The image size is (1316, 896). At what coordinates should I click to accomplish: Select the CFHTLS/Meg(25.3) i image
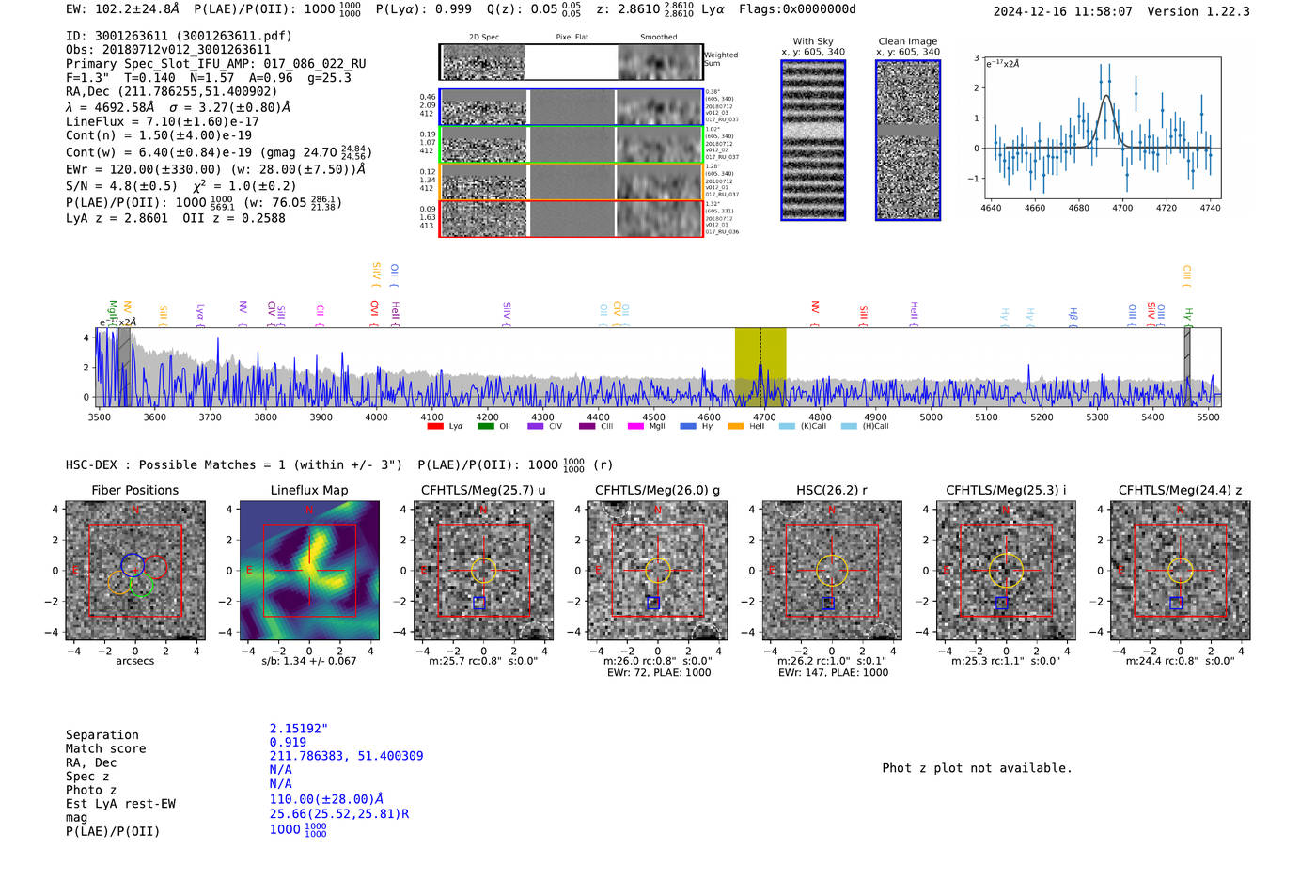[1006, 571]
